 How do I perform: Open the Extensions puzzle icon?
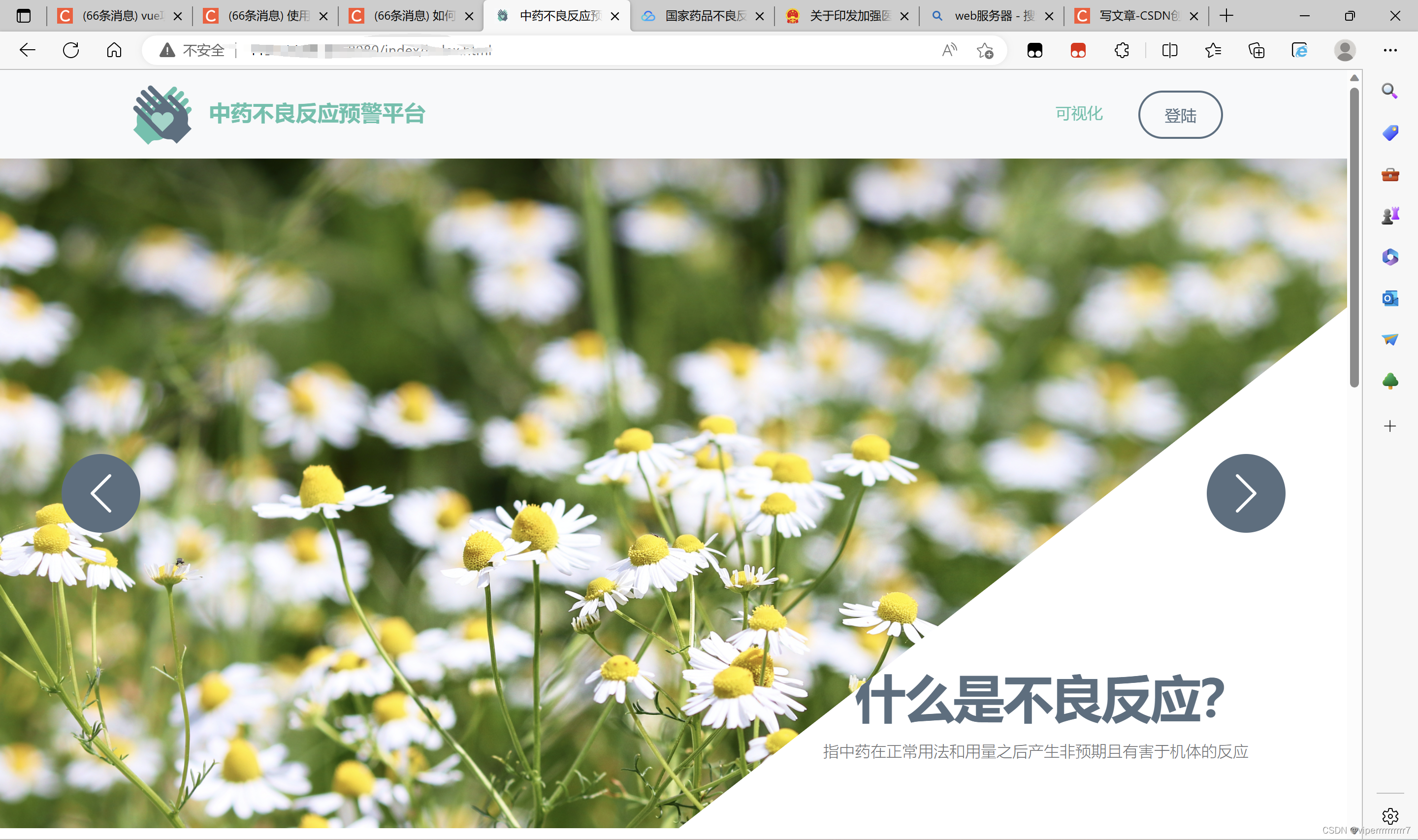pos(1122,50)
